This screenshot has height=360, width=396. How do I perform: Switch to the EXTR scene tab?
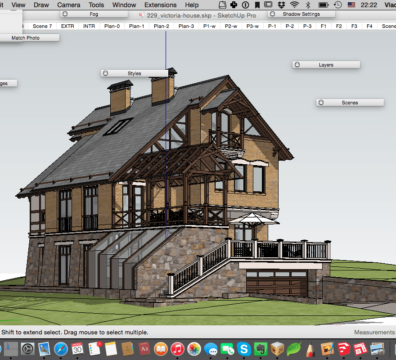coord(68,26)
